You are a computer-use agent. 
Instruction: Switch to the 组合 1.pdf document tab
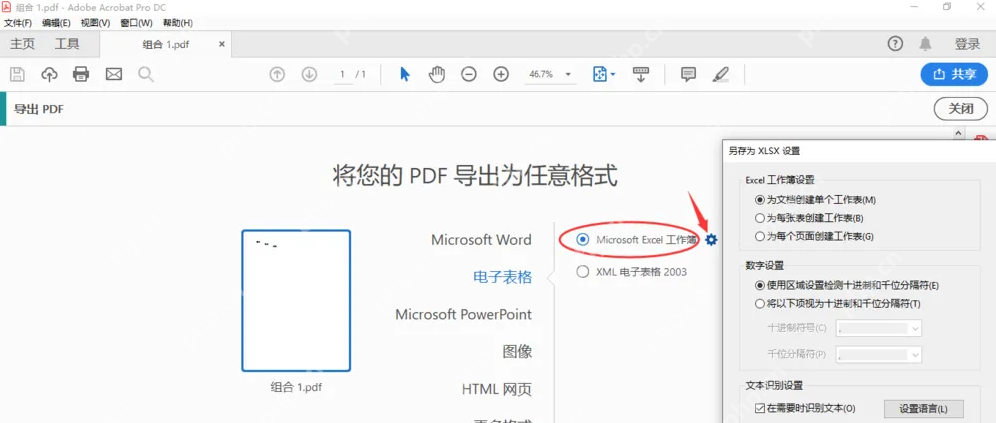tap(166, 44)
